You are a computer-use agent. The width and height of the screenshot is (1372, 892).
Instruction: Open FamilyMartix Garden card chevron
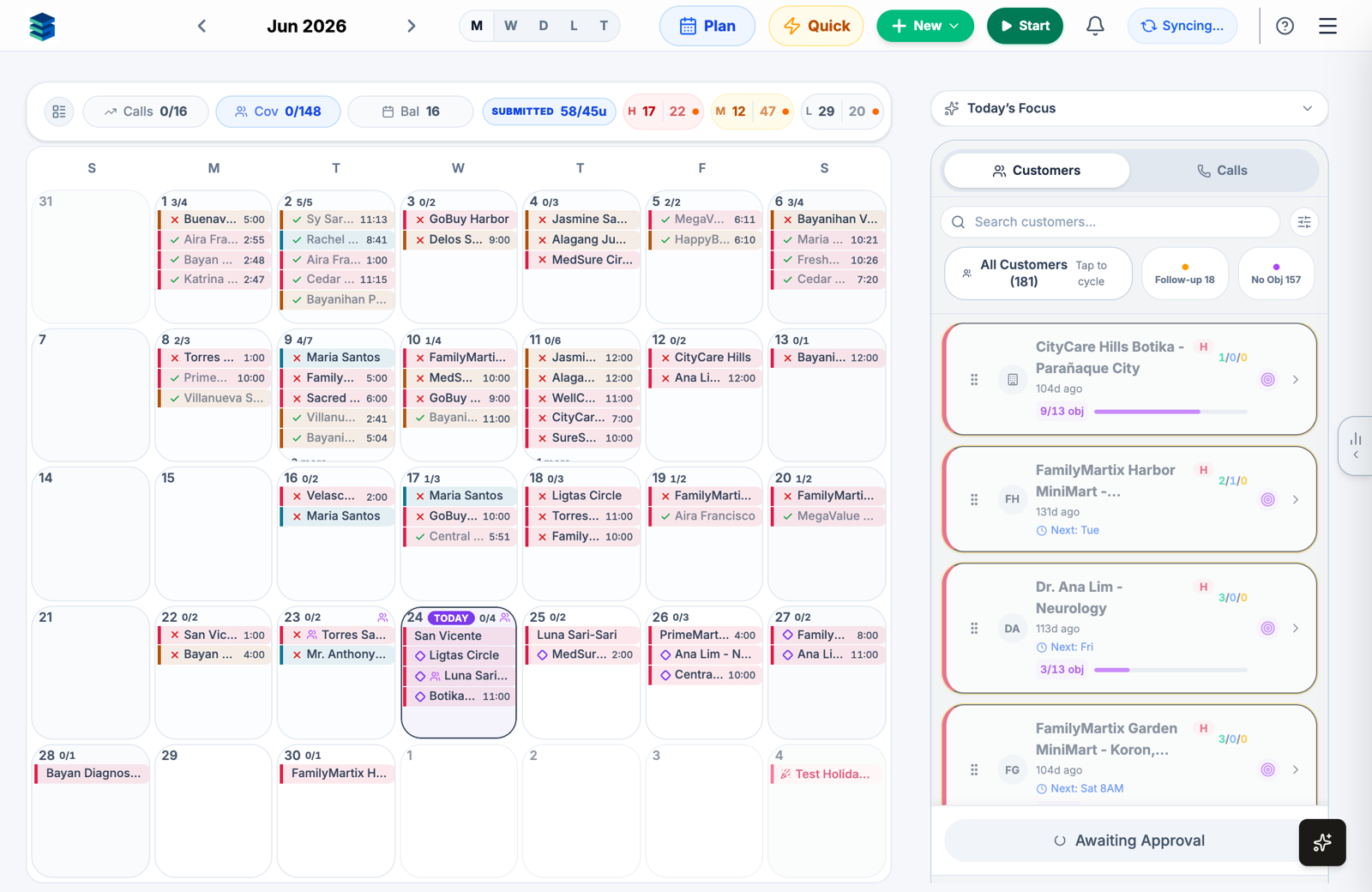(1296, 770)
